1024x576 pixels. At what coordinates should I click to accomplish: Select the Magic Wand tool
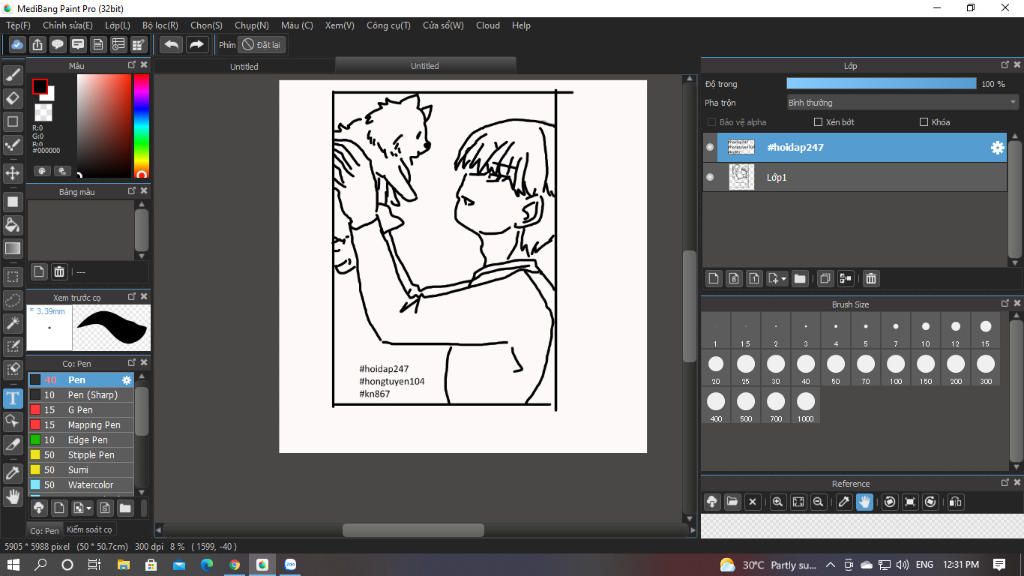[x=12, y=323]
